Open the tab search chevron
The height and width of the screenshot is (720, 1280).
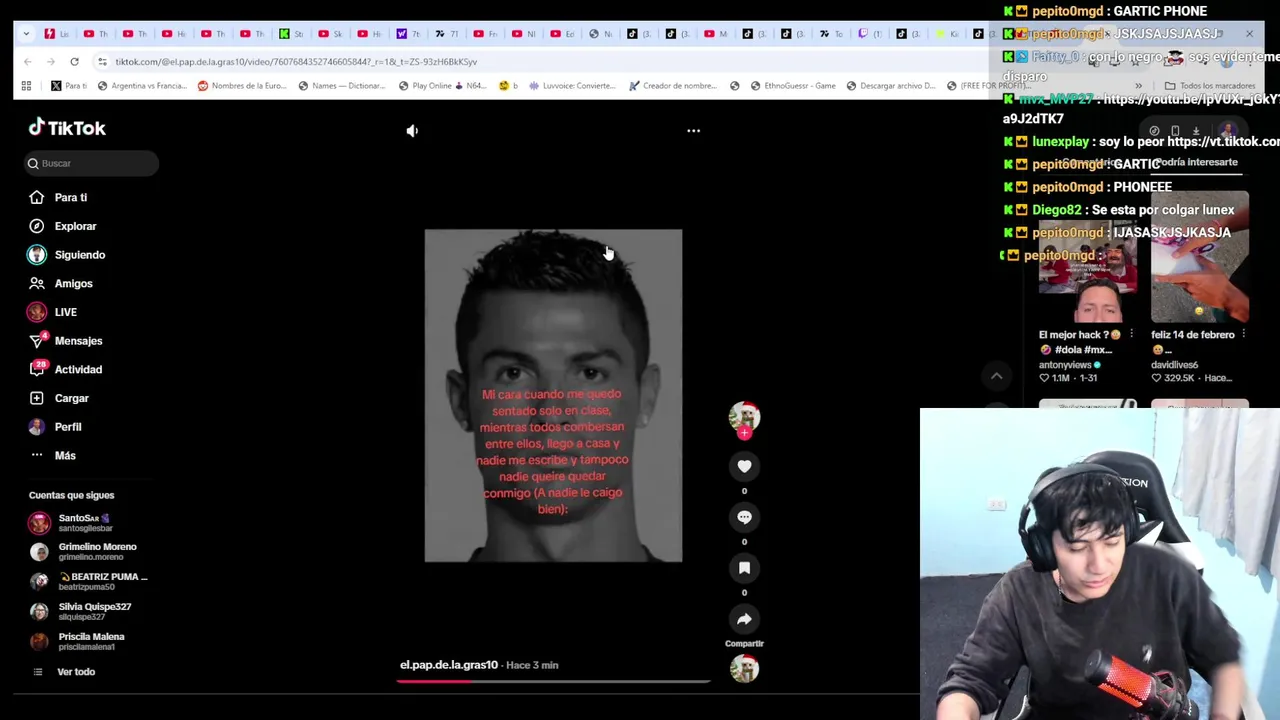click(24, 34)
